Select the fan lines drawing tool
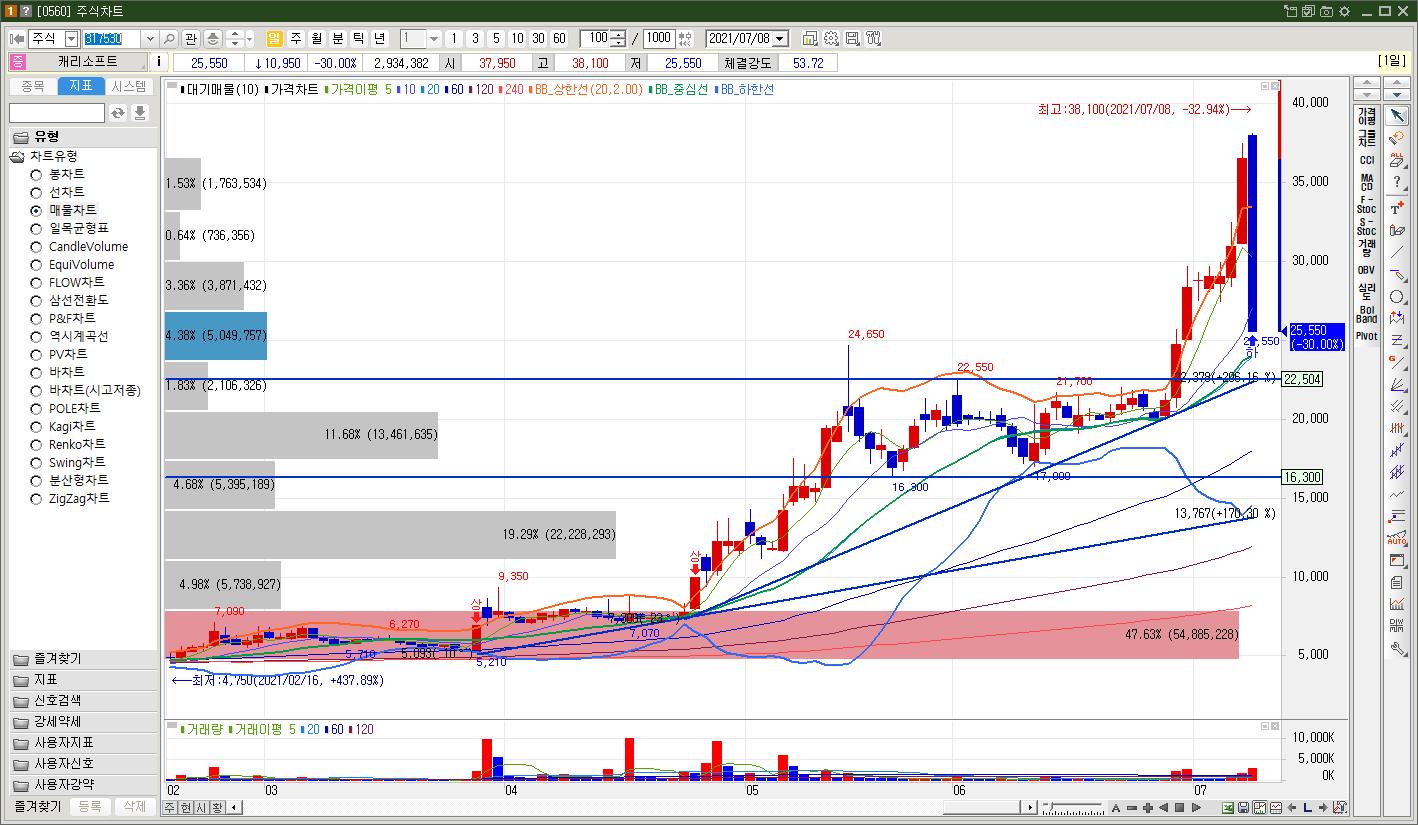Viewport: 1418px width, 825px height. (1397, 384)
